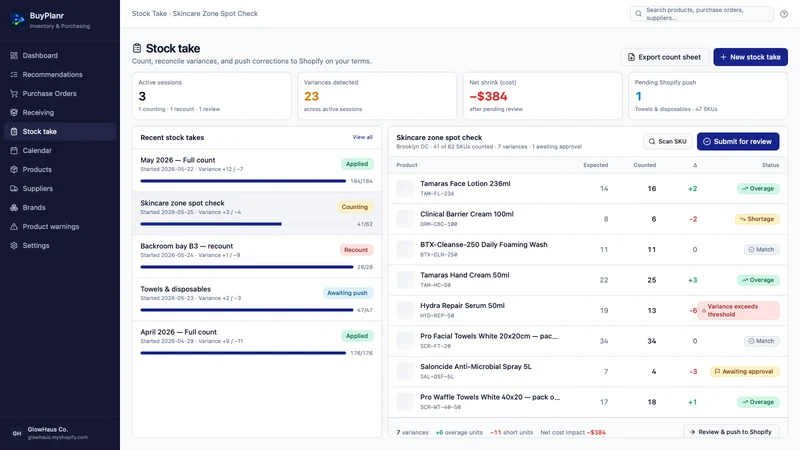The width and height of the screenshot is (800, 450).
Task: Select Pro Waffle Towels White 40x20 row
Action: (x=588, y=402)
